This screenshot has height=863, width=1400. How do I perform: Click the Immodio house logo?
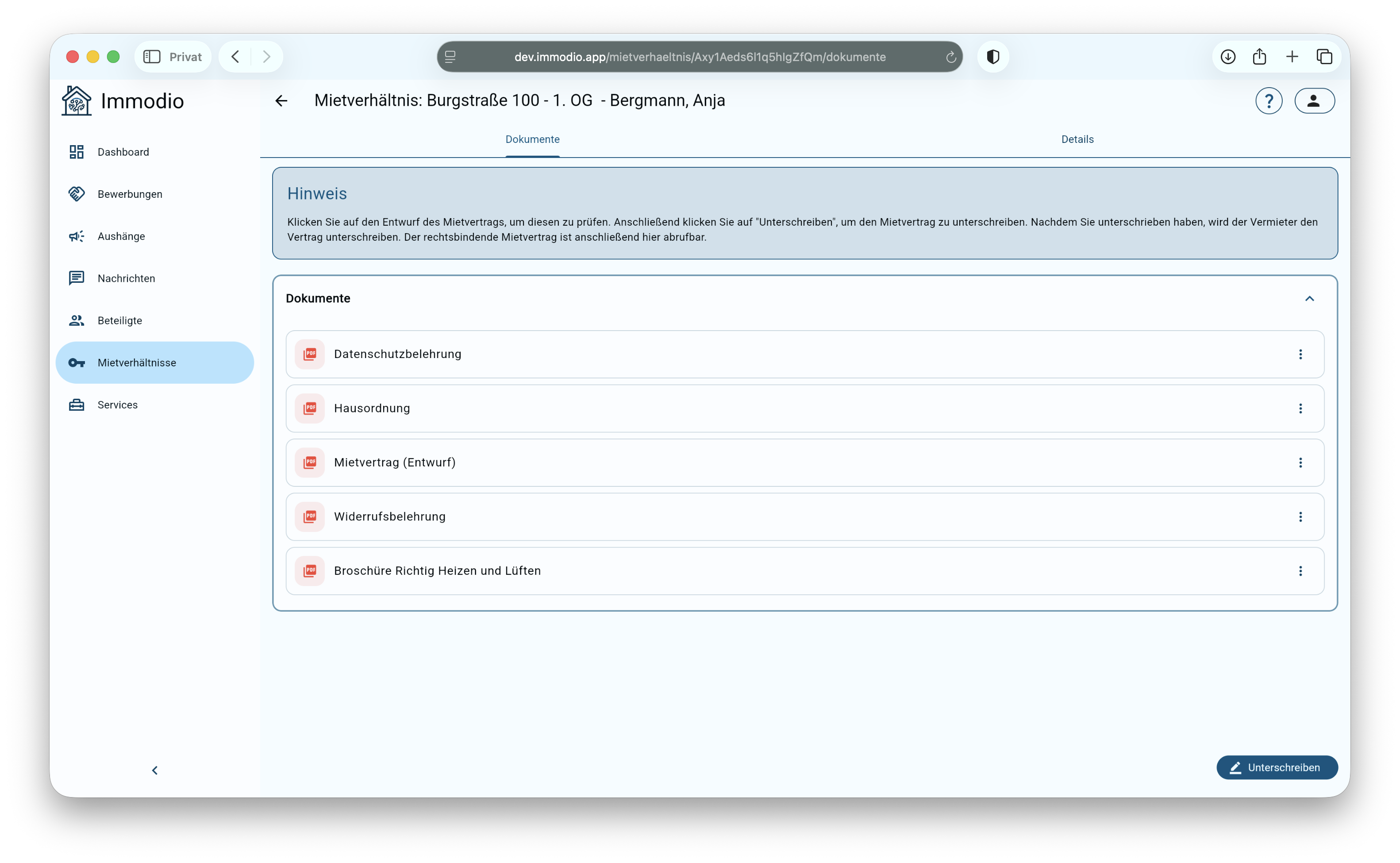[77, 100]
